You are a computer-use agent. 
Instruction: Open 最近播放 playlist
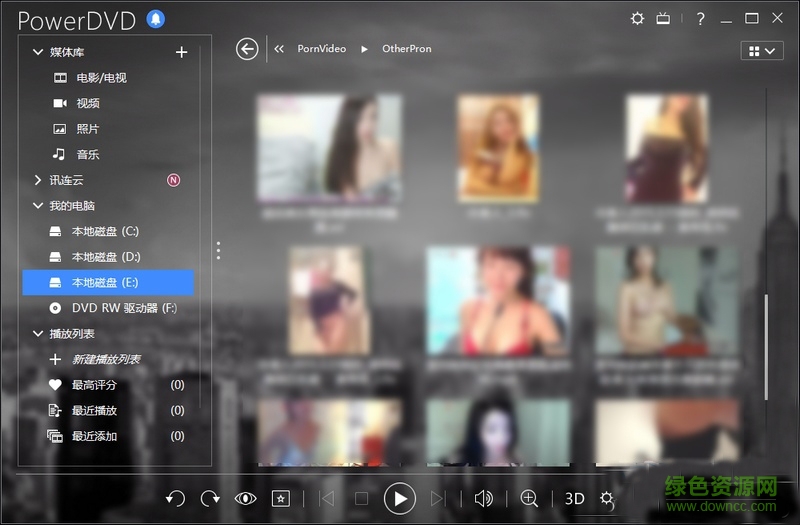94,411
